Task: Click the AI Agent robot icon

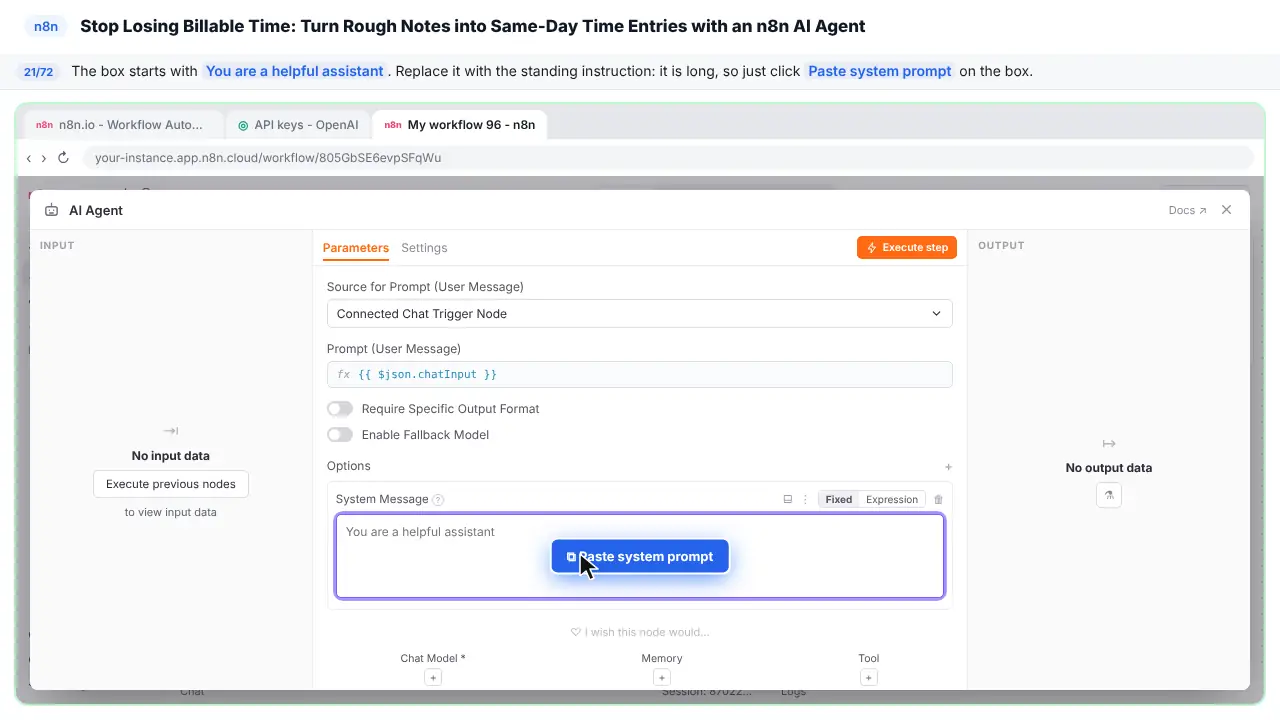Action: tap(51, 210)
